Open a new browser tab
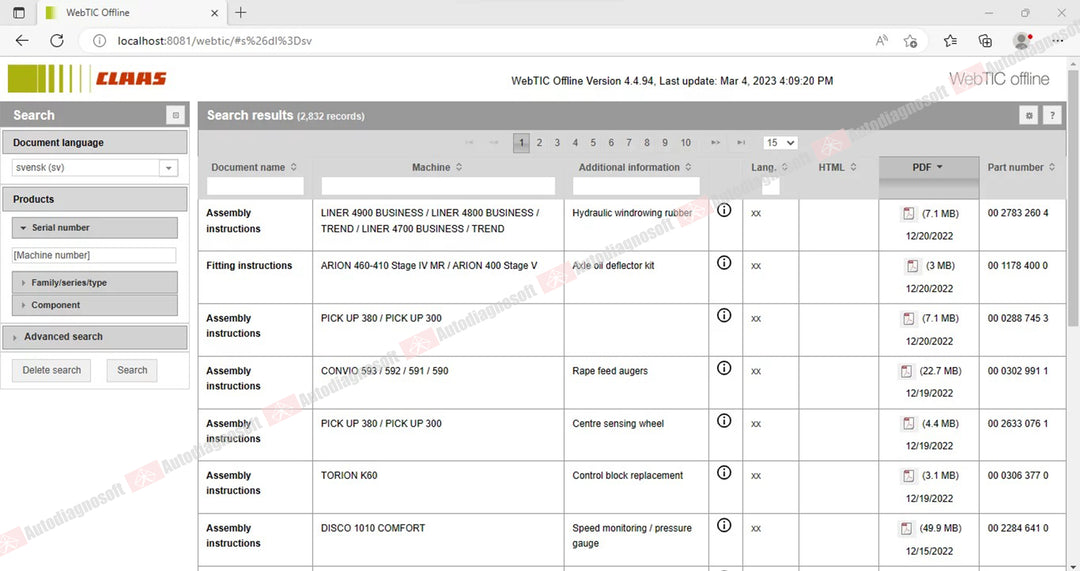The width and height of the screenshot is (1080, 571). [240, 12]
